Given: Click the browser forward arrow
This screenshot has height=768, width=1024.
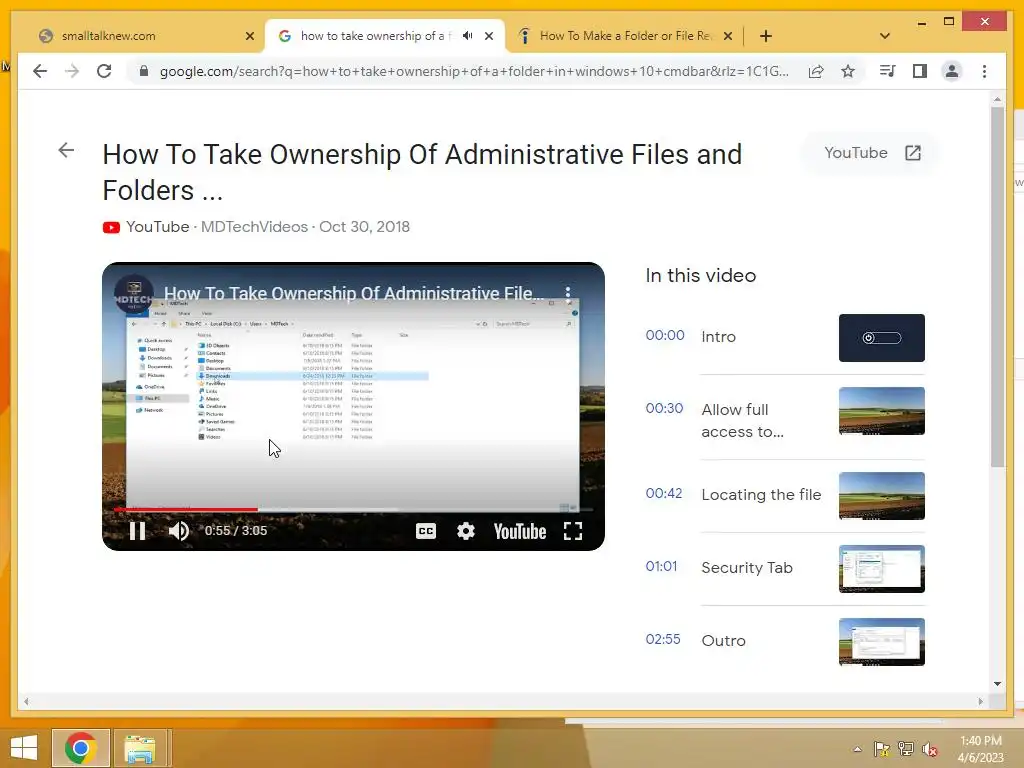Looking at the screenshot, I should pos(72,71).
